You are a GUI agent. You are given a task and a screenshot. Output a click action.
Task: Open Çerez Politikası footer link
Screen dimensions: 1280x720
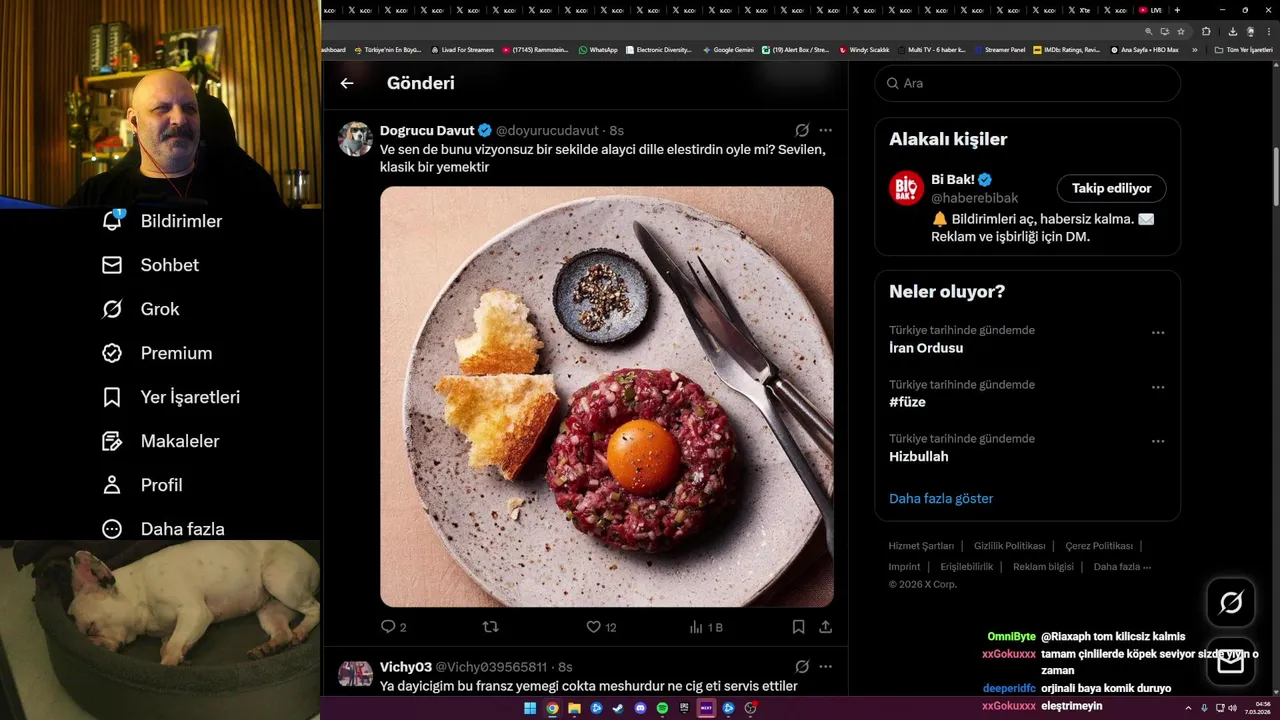click(x=1098, y=546)
